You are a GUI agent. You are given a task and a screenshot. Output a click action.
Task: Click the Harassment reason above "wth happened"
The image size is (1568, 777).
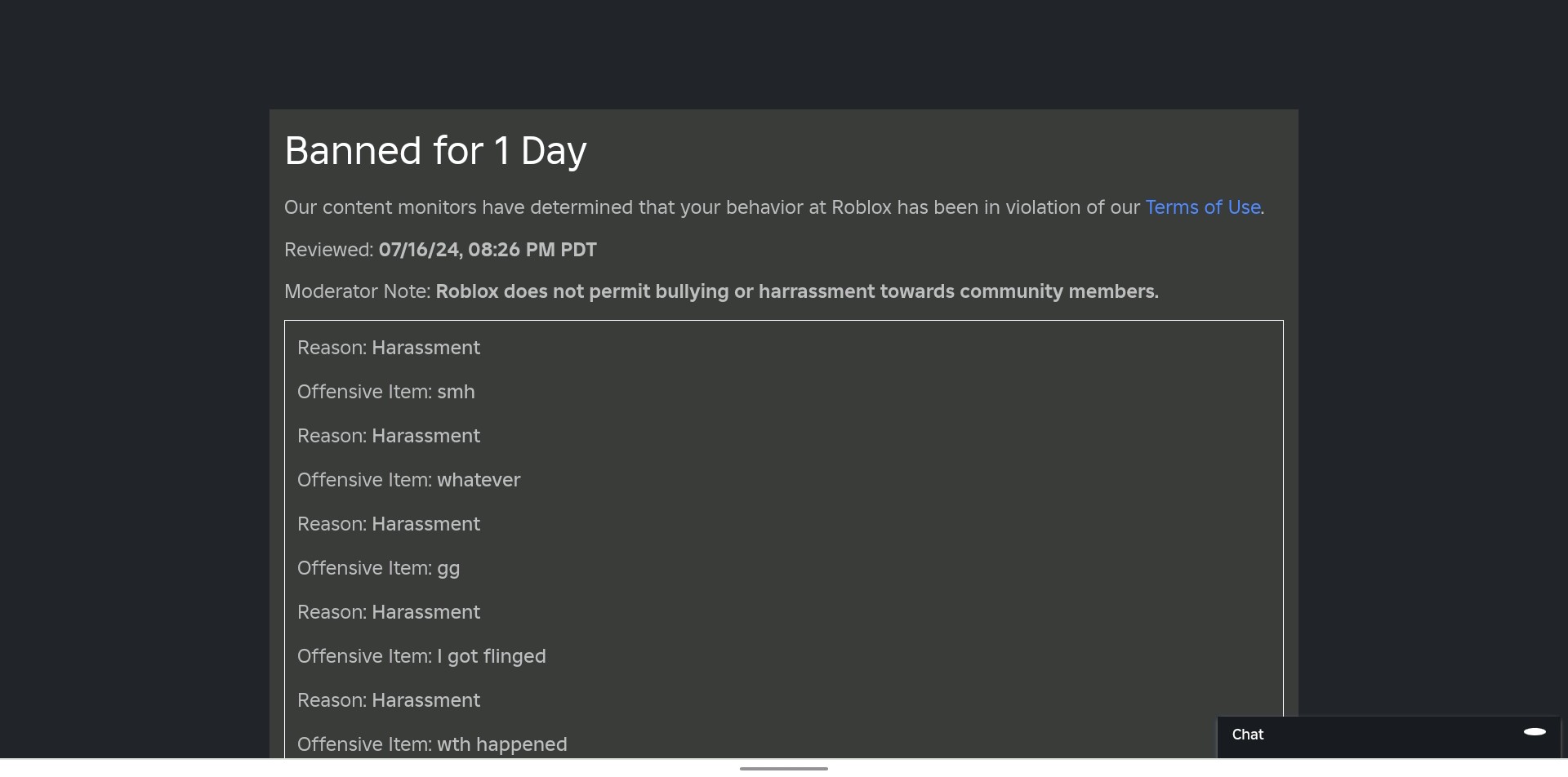coord(389,700)
